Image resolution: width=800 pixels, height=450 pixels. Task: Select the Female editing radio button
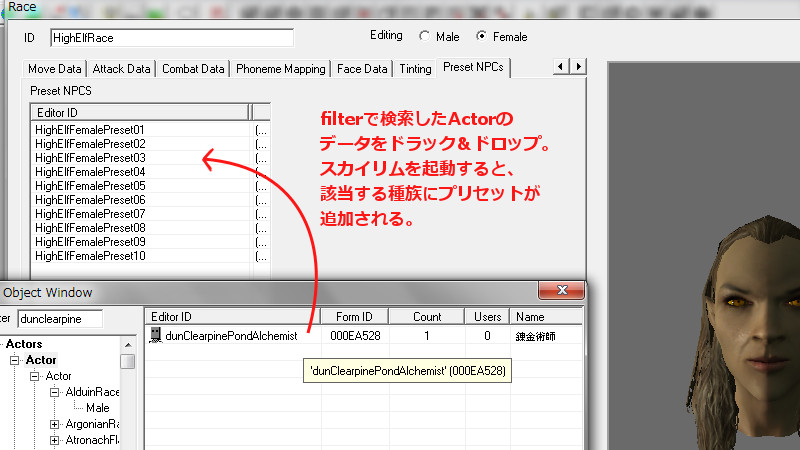coord(481,36)
